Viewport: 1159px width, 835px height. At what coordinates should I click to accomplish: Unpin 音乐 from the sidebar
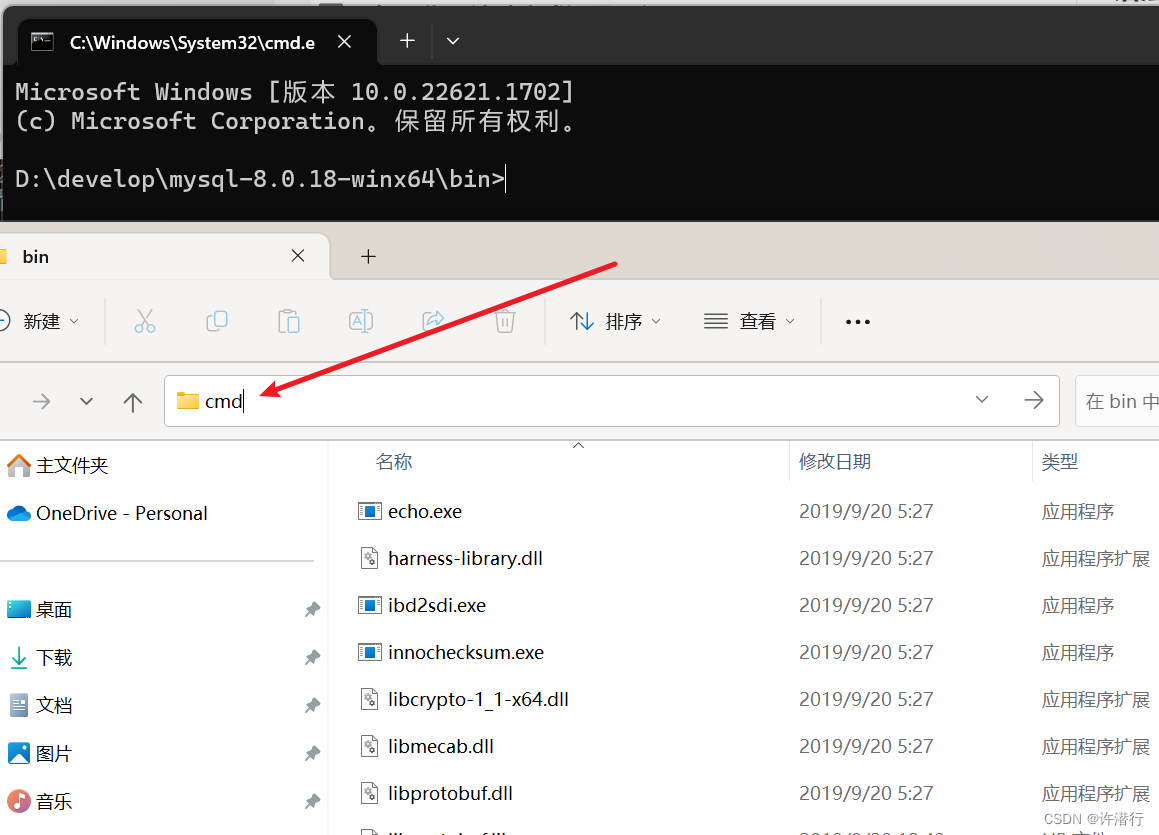(311, 800)
